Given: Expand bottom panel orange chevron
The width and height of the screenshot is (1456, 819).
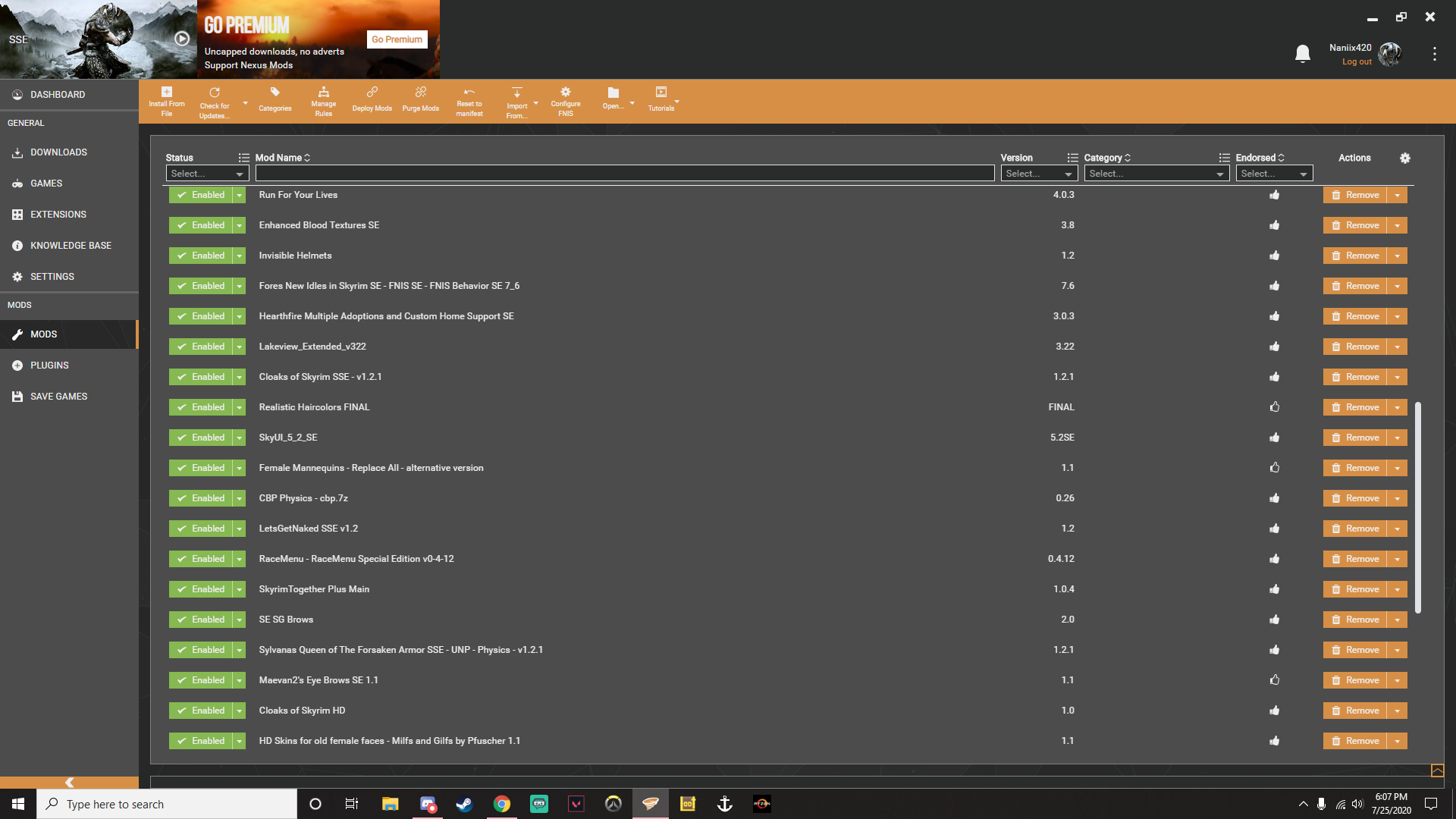Looking at the screenshot, I should pos(1437,770).
